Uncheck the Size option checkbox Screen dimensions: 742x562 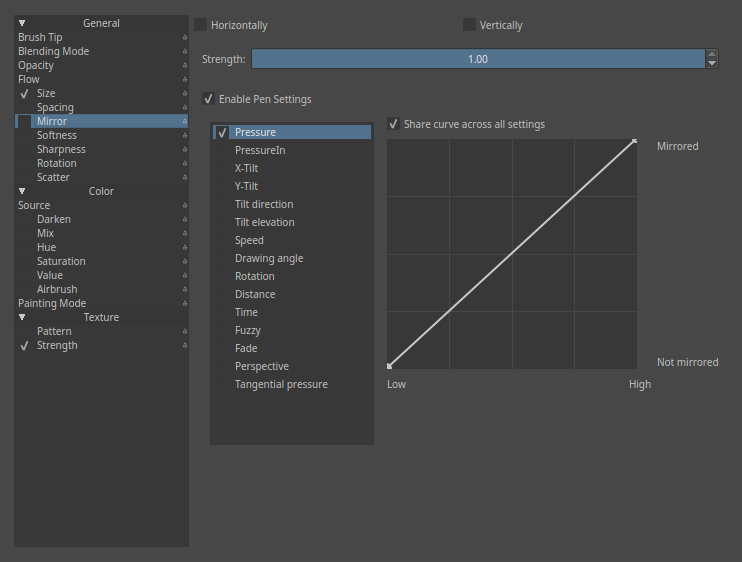[x=25, y=94]
